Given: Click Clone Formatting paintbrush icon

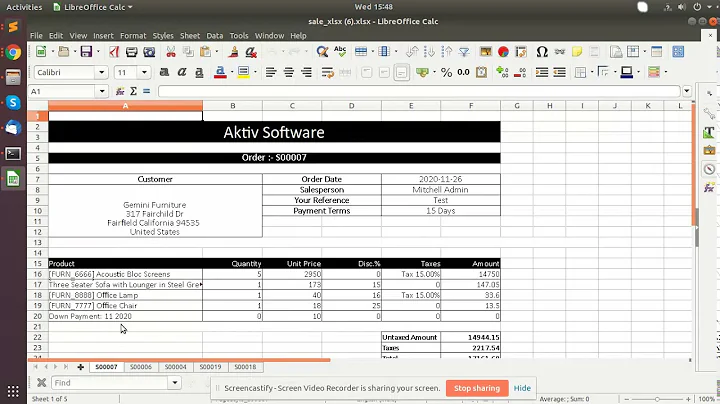Looking at the screenshot, I should pos(233,51).
